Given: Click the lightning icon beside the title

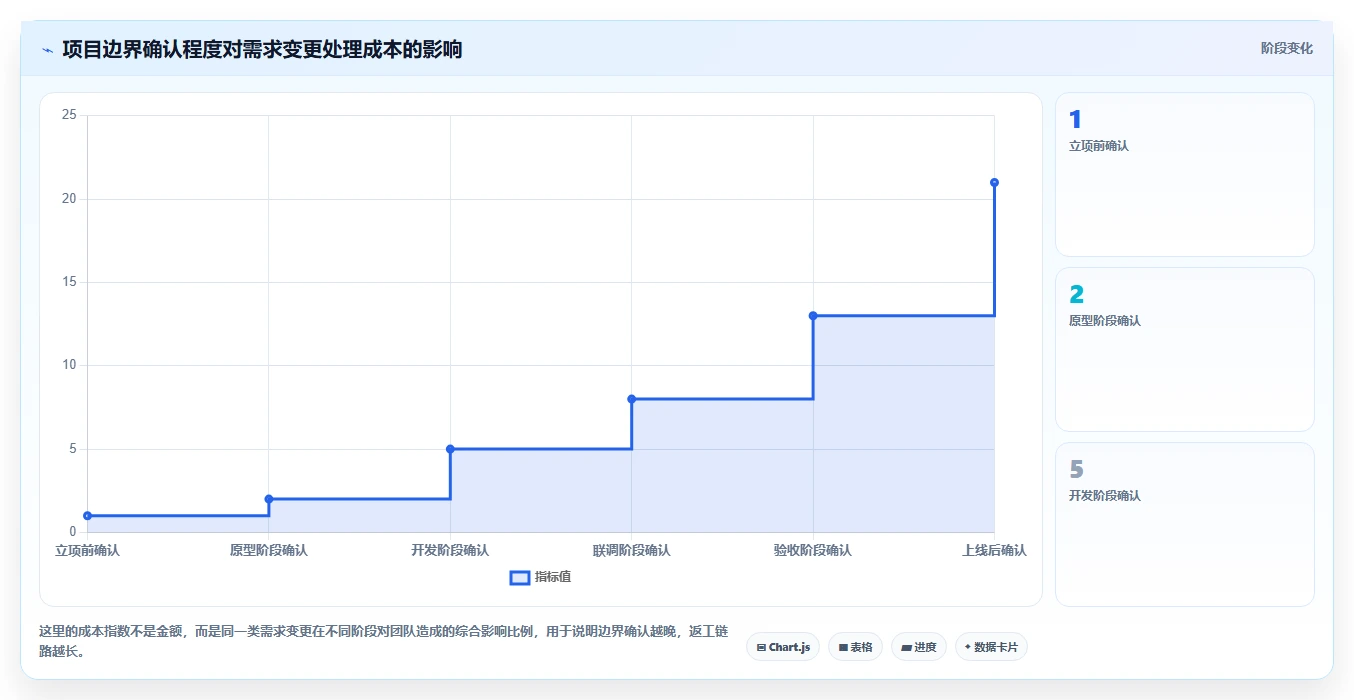Looking at the screenshot, I should [x=48, y=49].
